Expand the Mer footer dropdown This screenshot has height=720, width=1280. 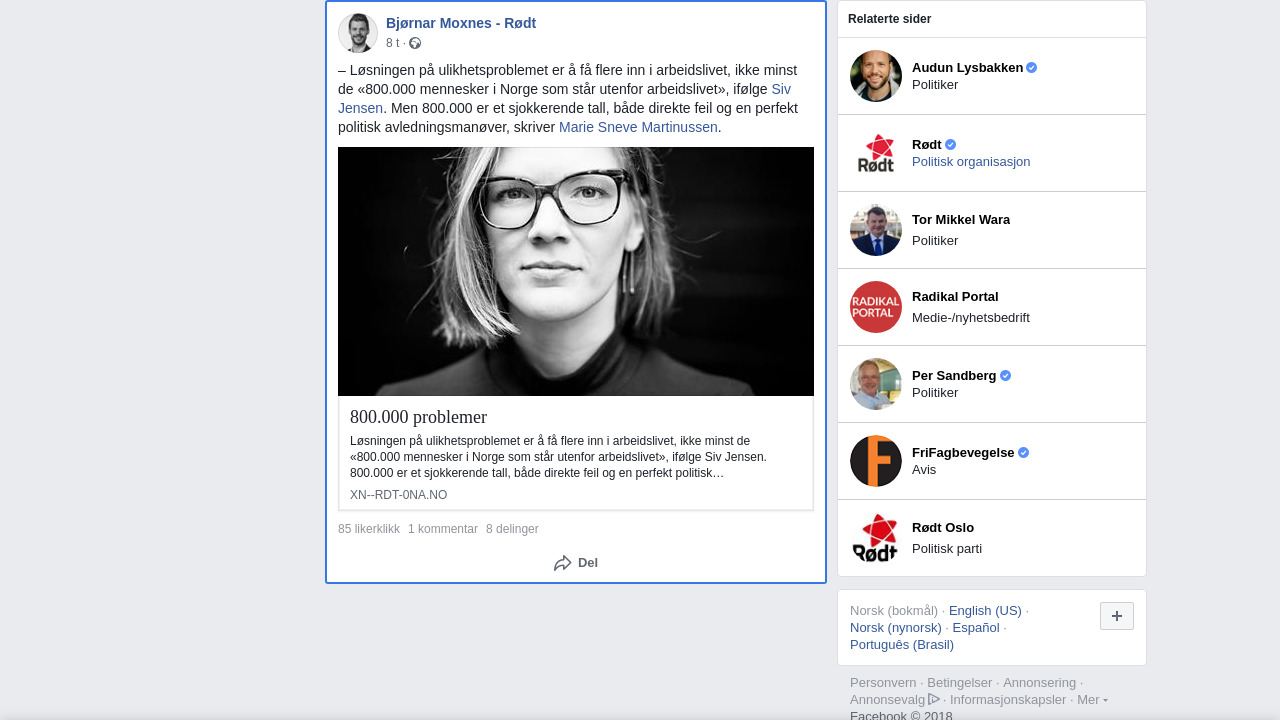click(x=1092, y=700)
